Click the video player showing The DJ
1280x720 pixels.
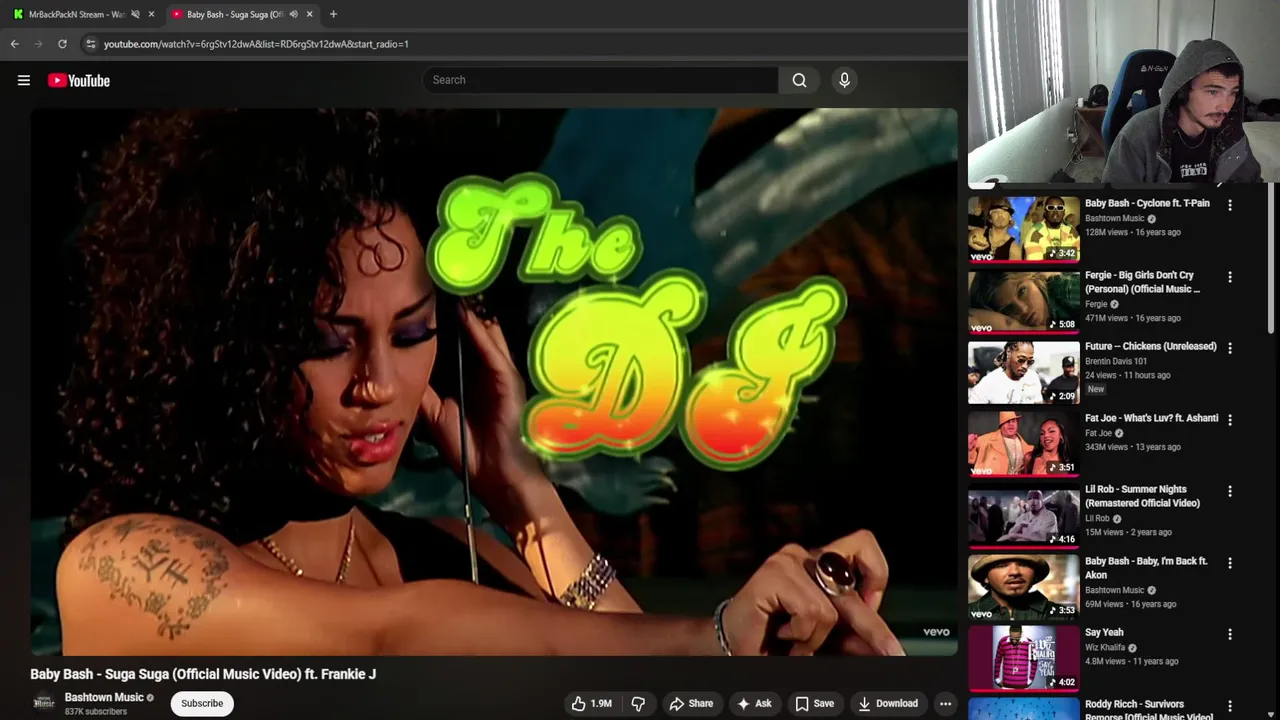(494, 382)
